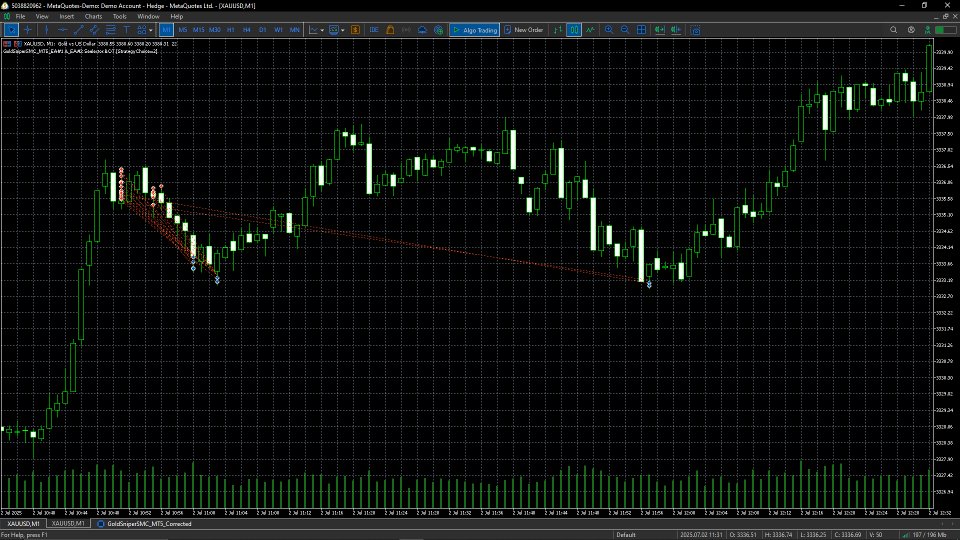Screen dimensions: 960x540
Task: Click the signals radio icon
Action: tap(406, 29)
